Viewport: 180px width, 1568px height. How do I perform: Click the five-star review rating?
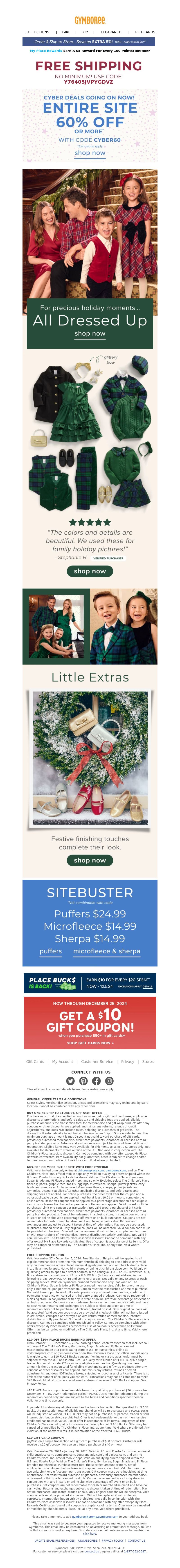click(x=90, y=522)
